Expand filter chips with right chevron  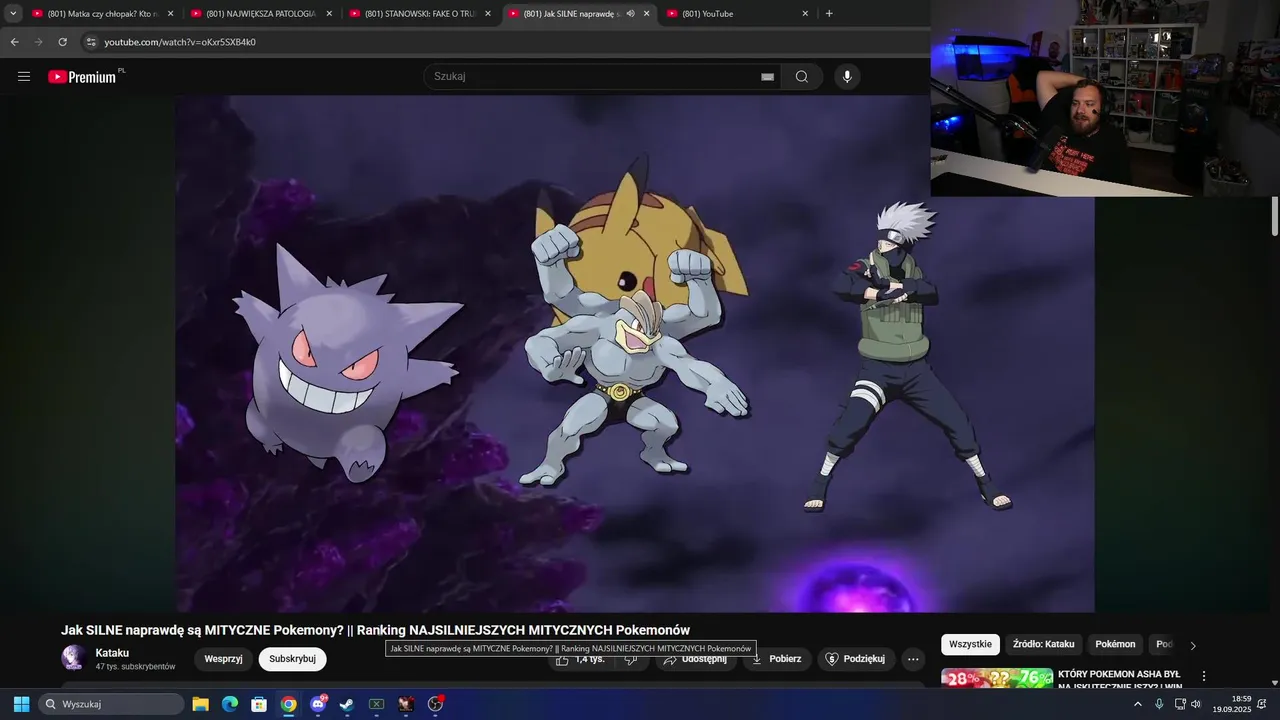pos(1192,646)
